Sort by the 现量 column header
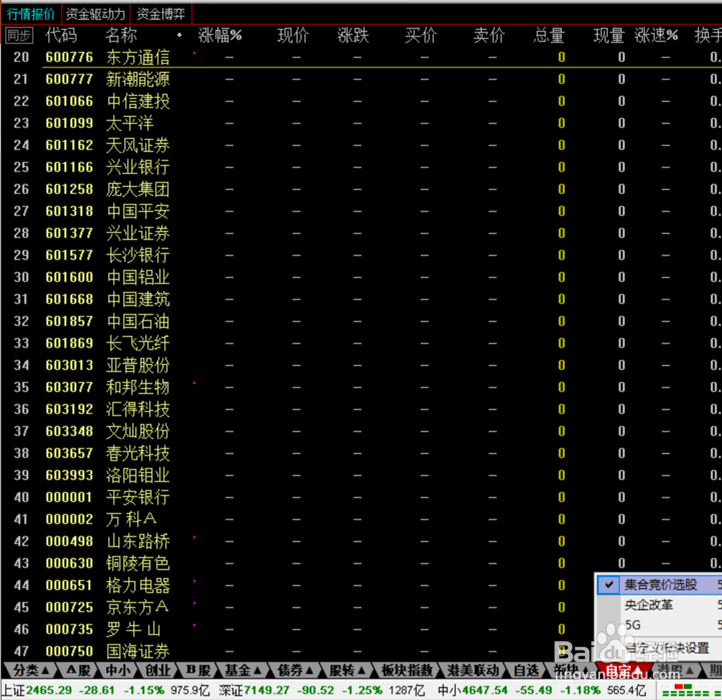 (x=609, y=35)
